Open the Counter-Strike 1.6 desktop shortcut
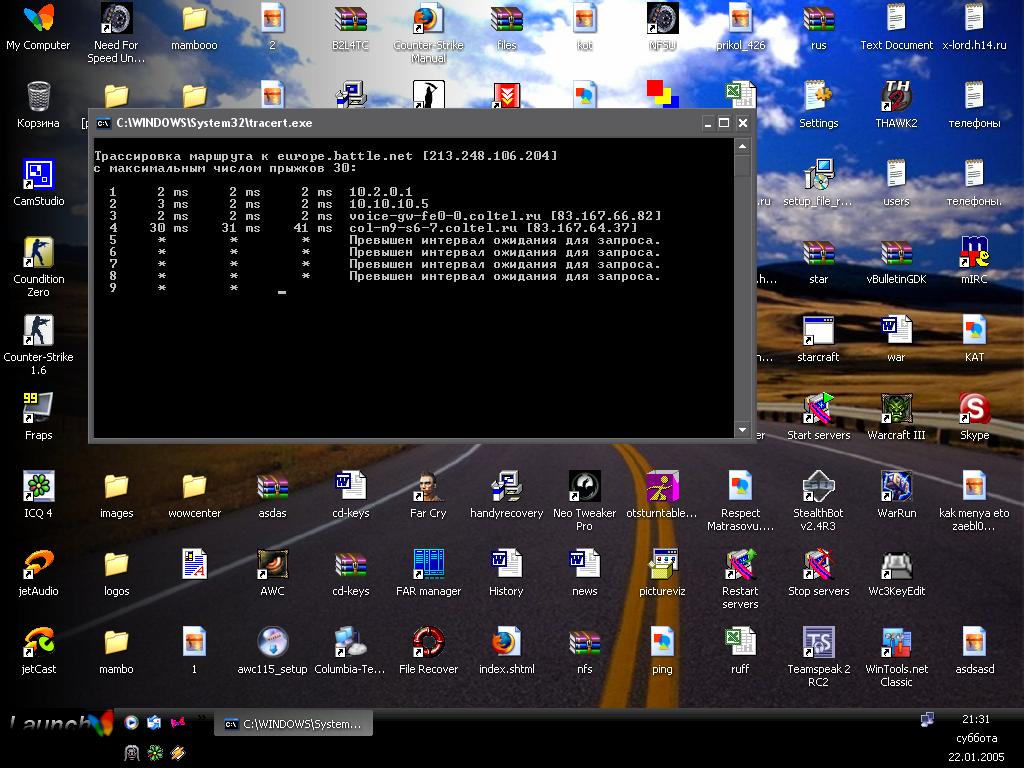Viewport: 1024px width, 768px height. (38, 331)
